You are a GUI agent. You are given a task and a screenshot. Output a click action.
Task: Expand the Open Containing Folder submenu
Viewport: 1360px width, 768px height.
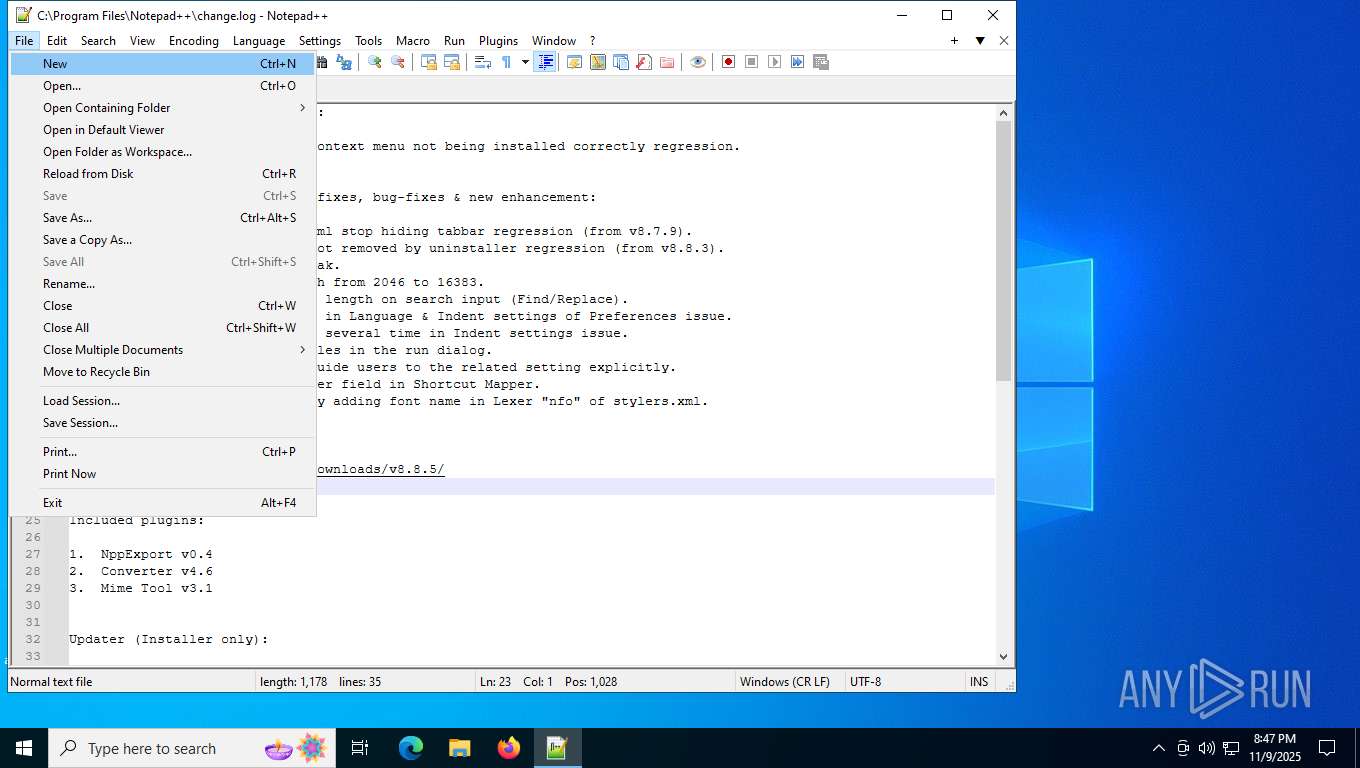coord(162,108)
